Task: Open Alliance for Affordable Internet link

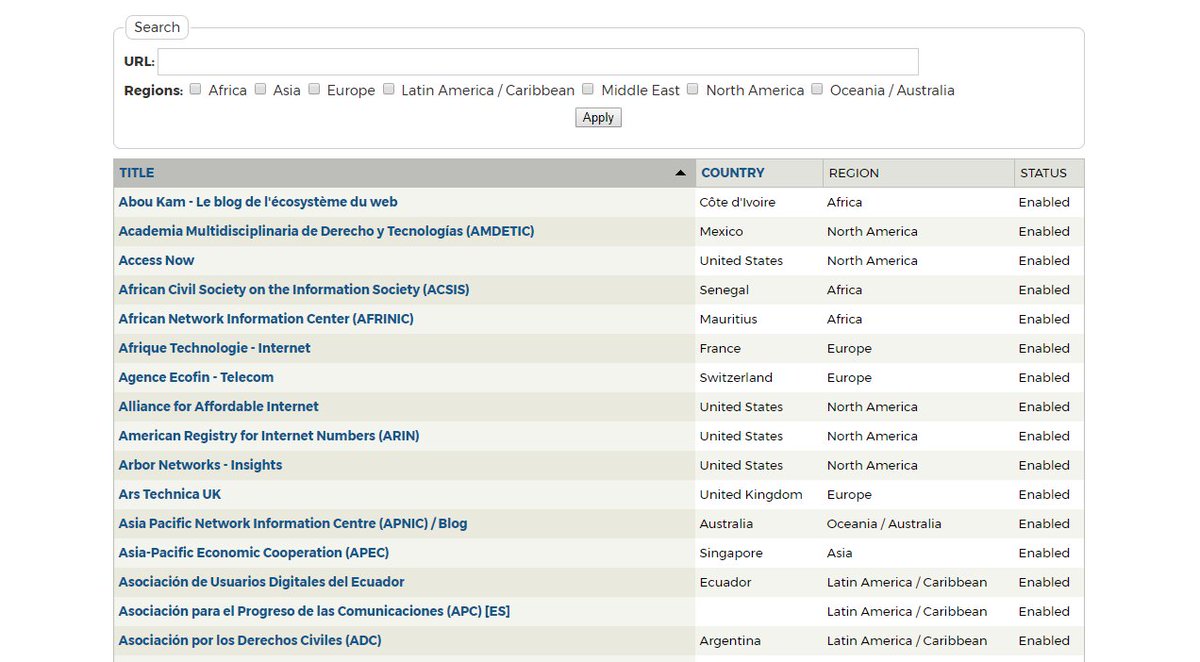Action: (218, 407)
